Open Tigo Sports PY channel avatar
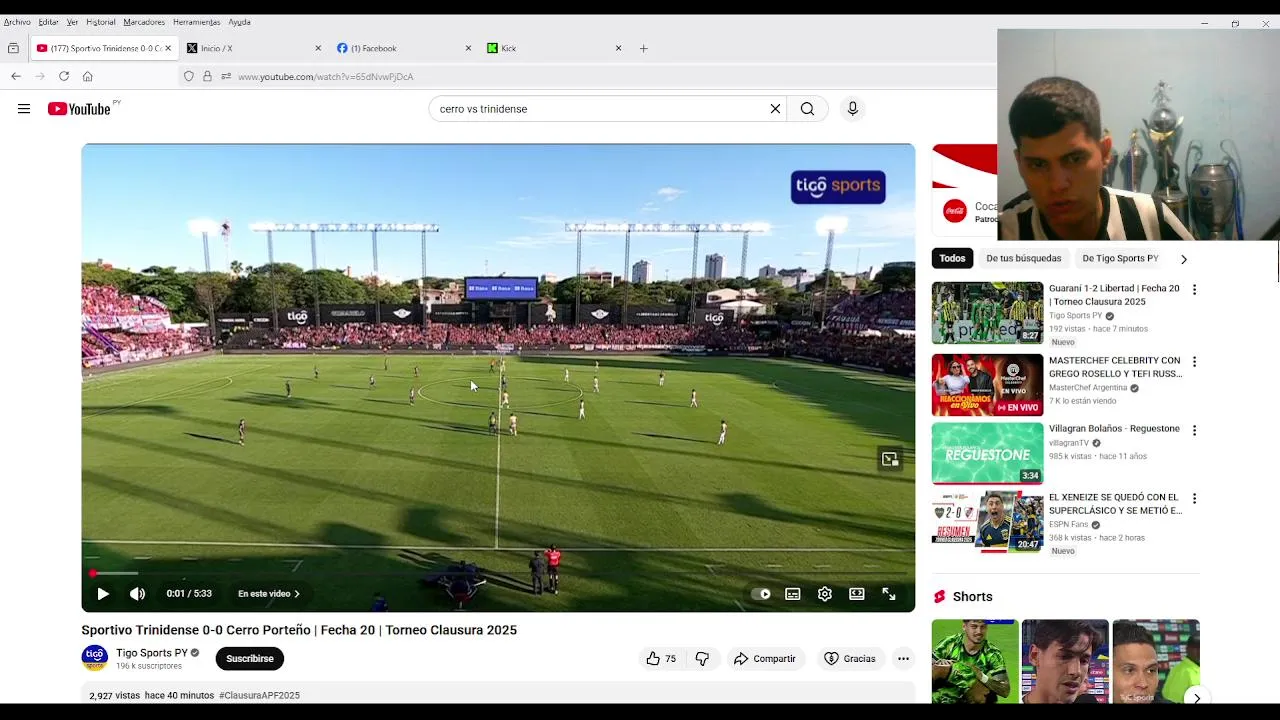The image size is (1280, 720). (x=95, y=658)
